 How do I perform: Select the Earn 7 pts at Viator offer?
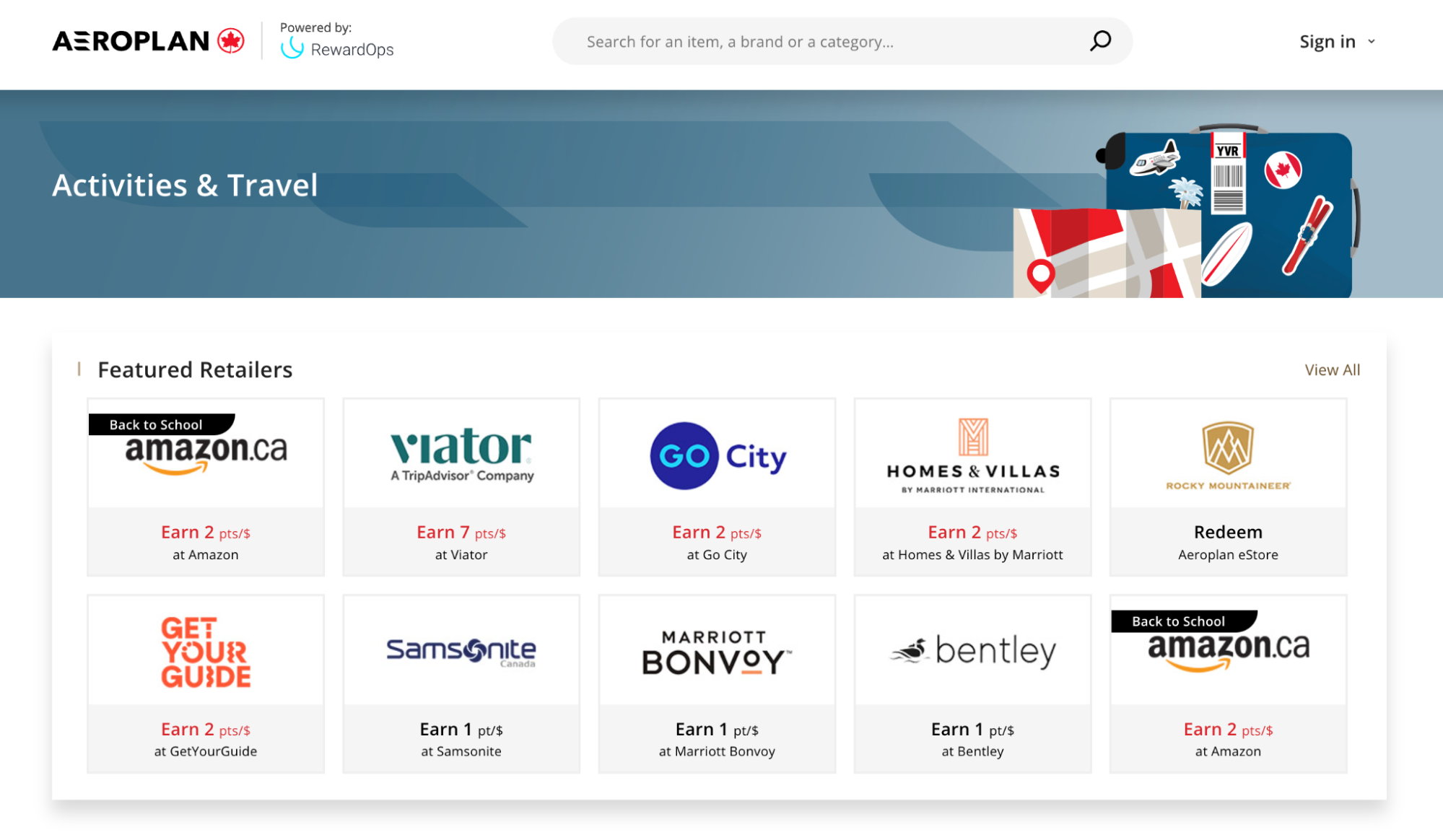point(461,532)
